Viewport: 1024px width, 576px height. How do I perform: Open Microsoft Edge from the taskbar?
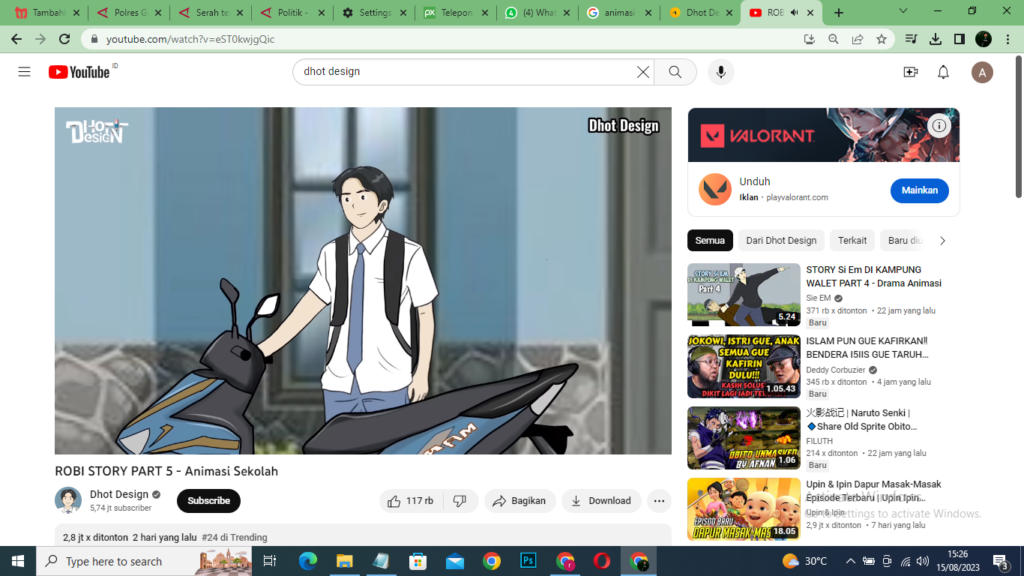coord(308,561)
